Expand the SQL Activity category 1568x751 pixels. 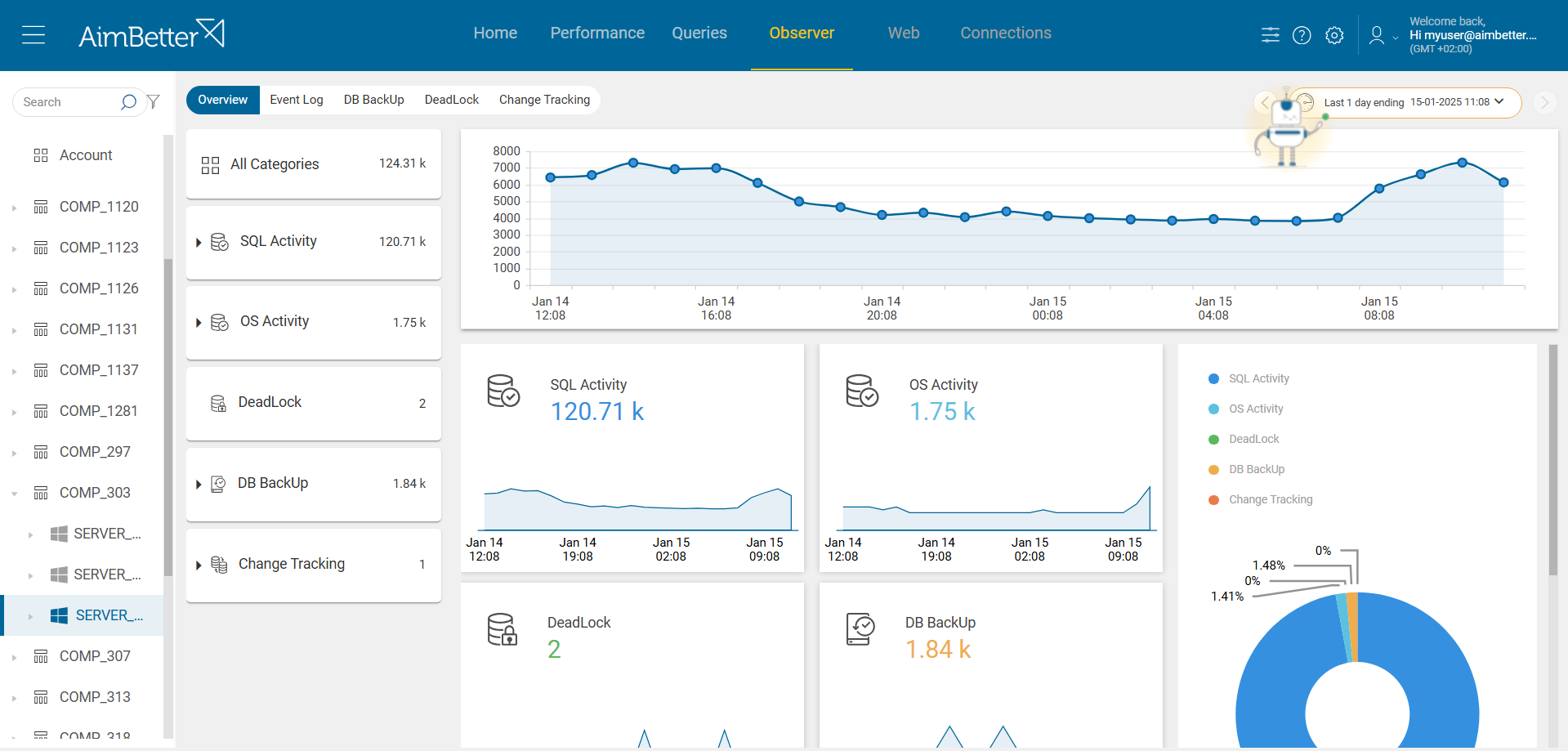(x=199, y=243)
